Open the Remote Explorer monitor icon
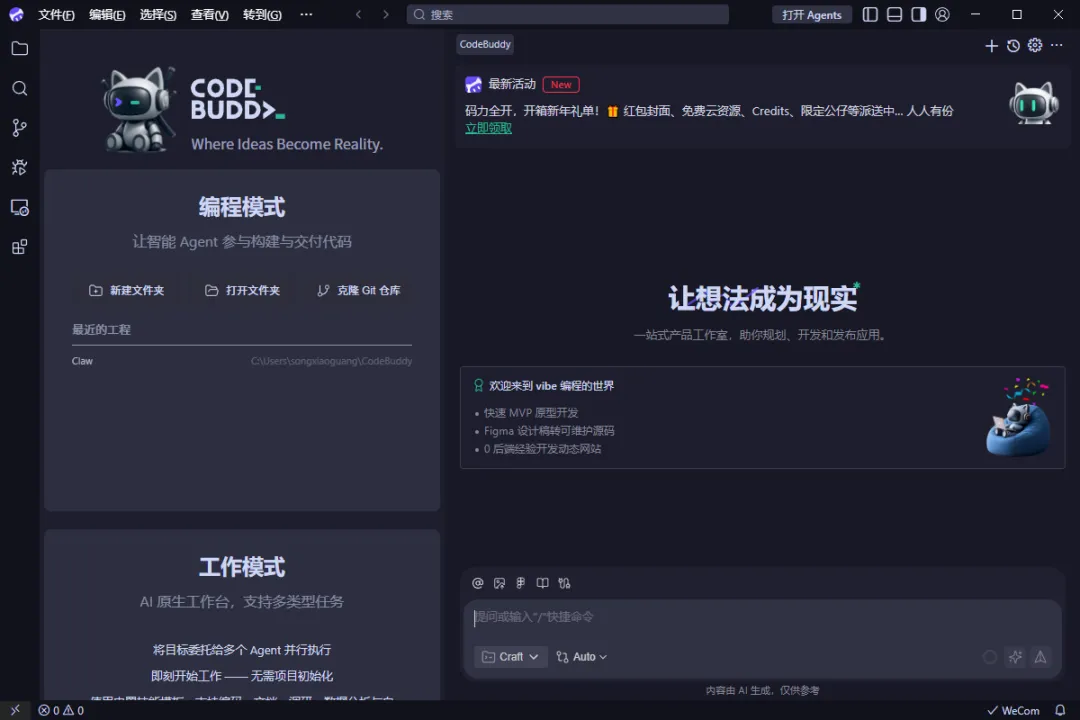Screen dimensions: 1080x720 point(19,207)
